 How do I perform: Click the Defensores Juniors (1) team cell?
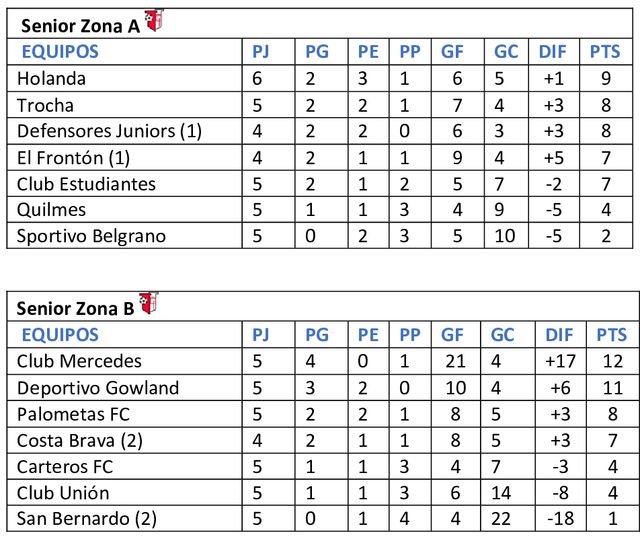point(109,130)
